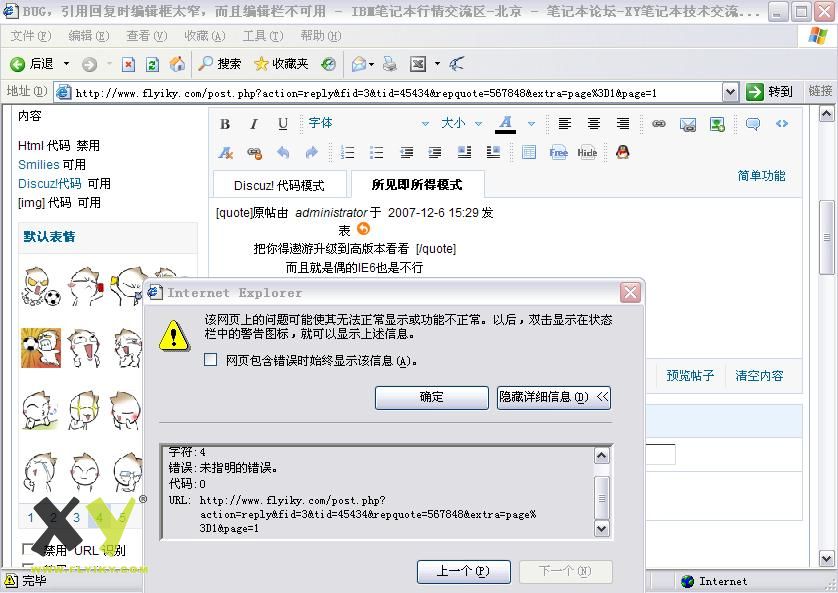
Task: Undo the last edit in the editor
Action: [283, 153]
